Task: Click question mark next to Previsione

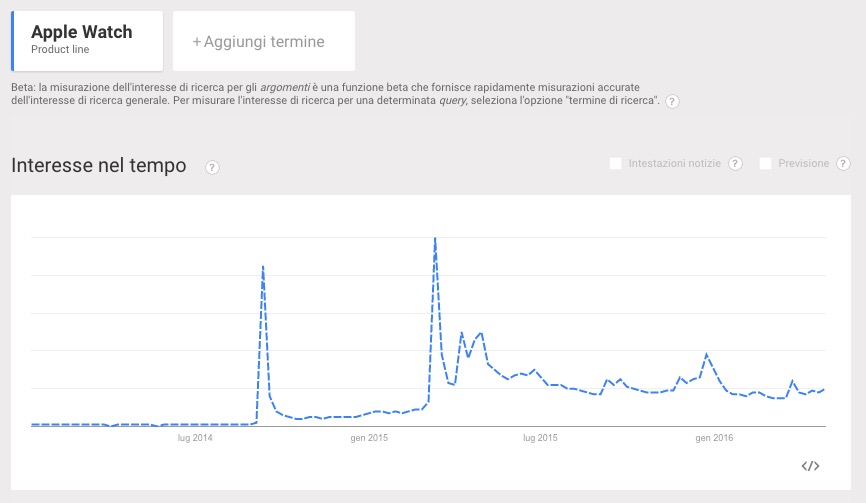Action: pyautogui.click(x=843, y=164)
